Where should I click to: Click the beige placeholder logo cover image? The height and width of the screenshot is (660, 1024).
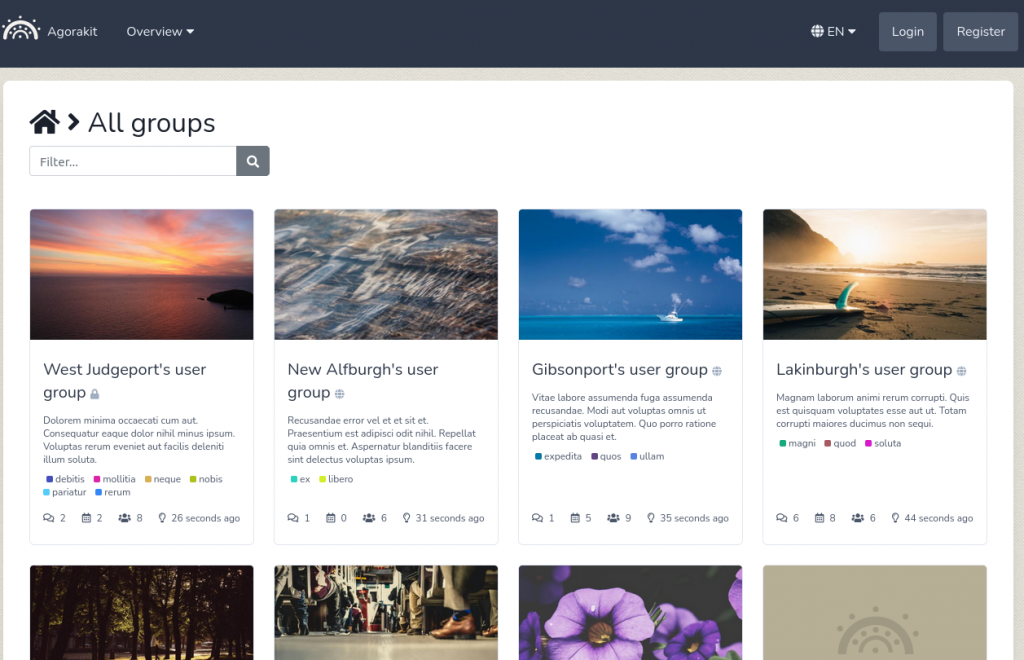point(874,612)
